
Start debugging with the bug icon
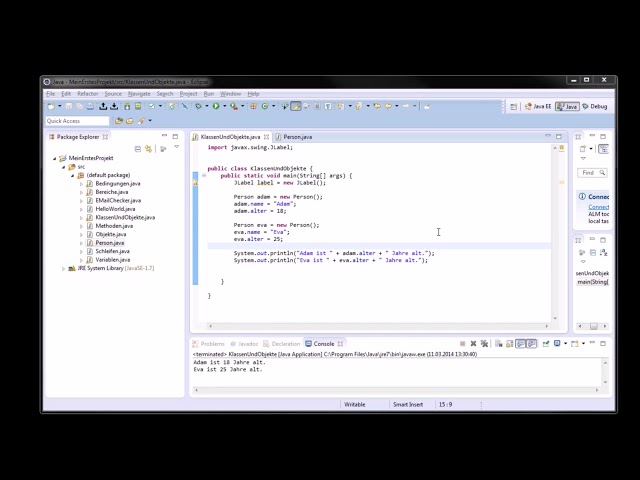coord(198,106)
